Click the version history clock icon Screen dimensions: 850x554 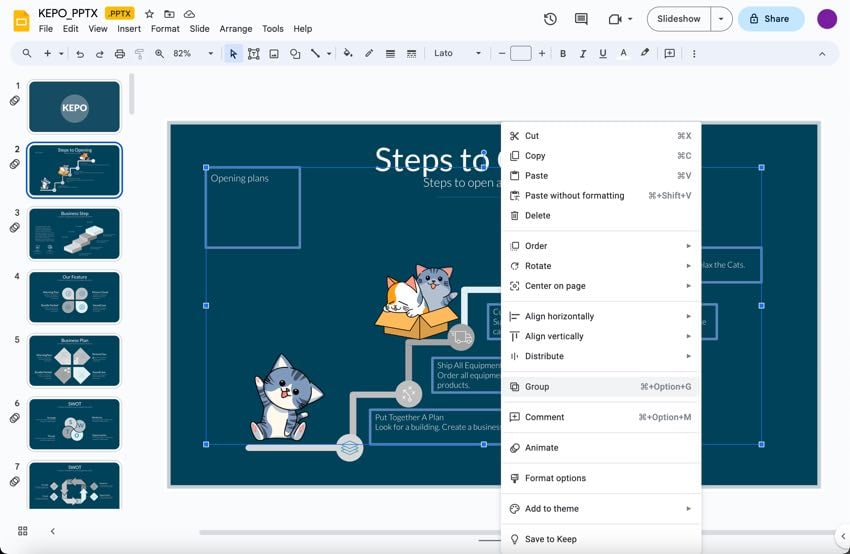point(550,19)
